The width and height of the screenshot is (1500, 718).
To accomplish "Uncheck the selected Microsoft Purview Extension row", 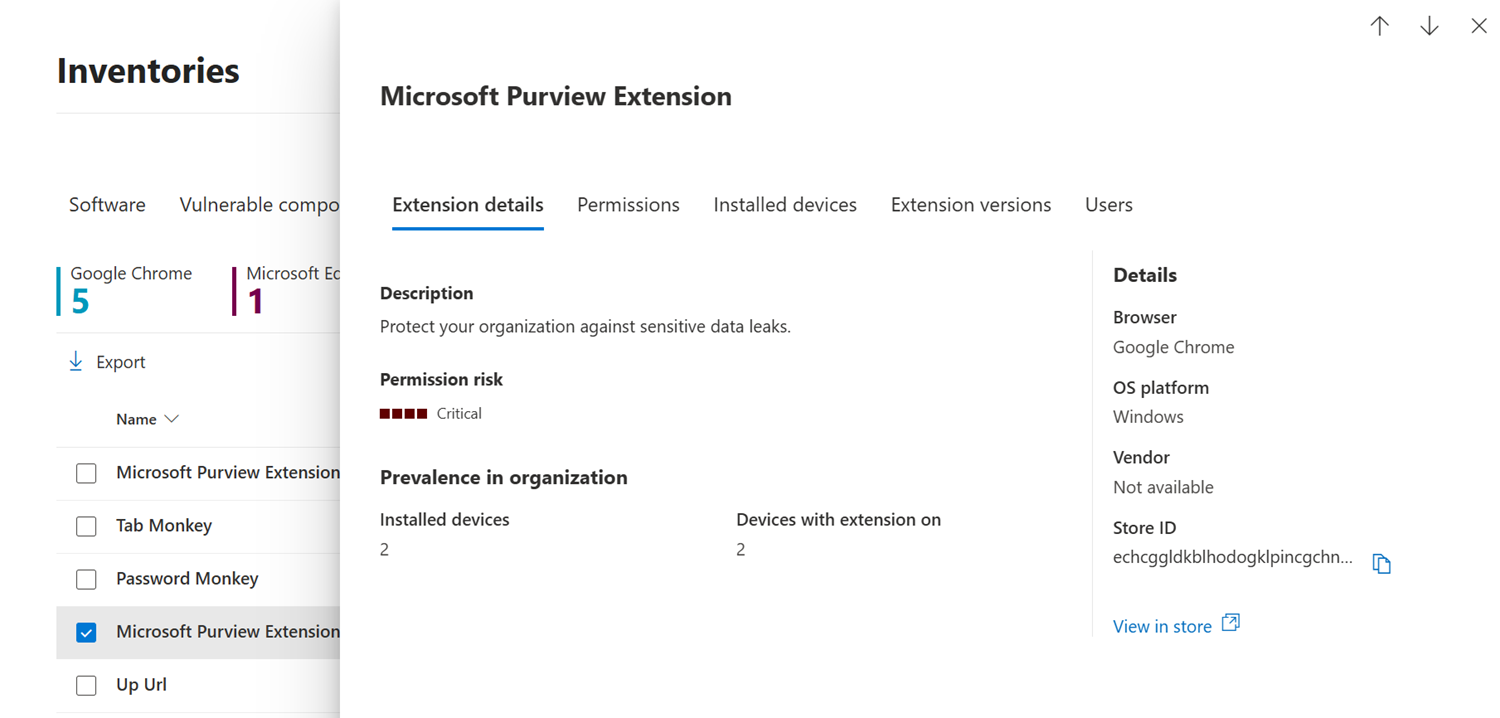I will pos(86,632).
